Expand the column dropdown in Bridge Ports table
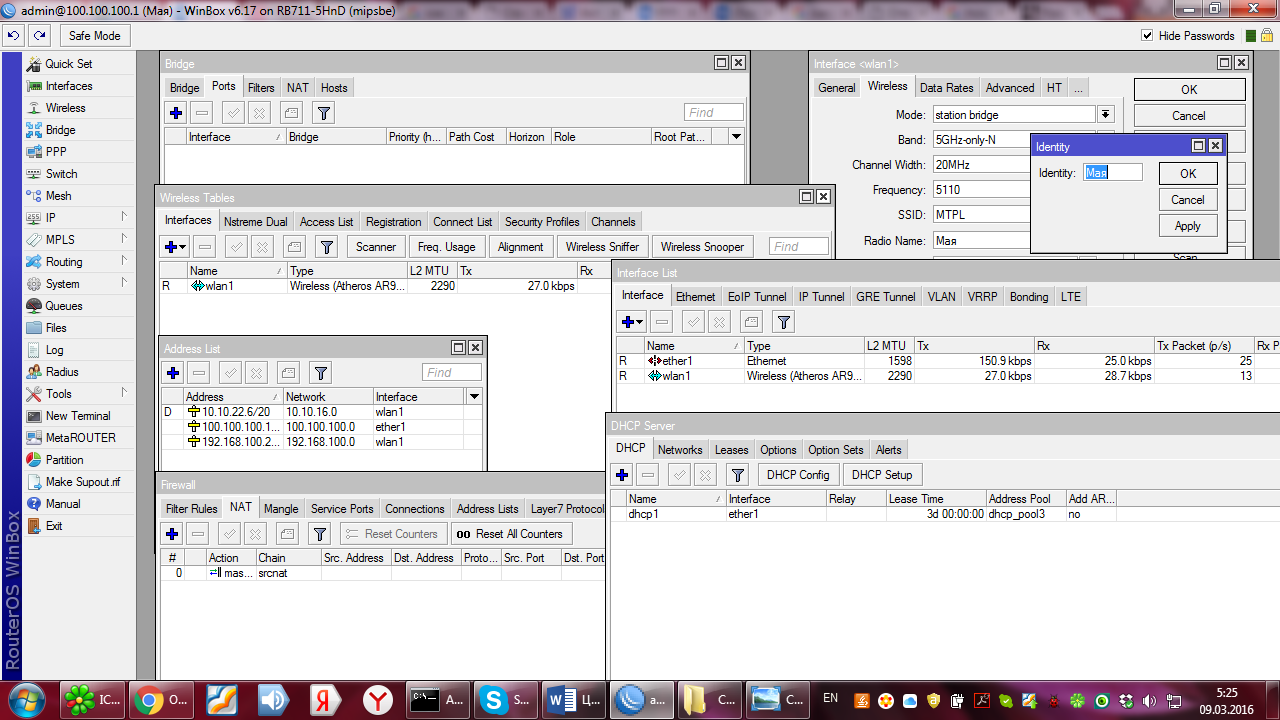1280x720 pixels. pos(737,137)
